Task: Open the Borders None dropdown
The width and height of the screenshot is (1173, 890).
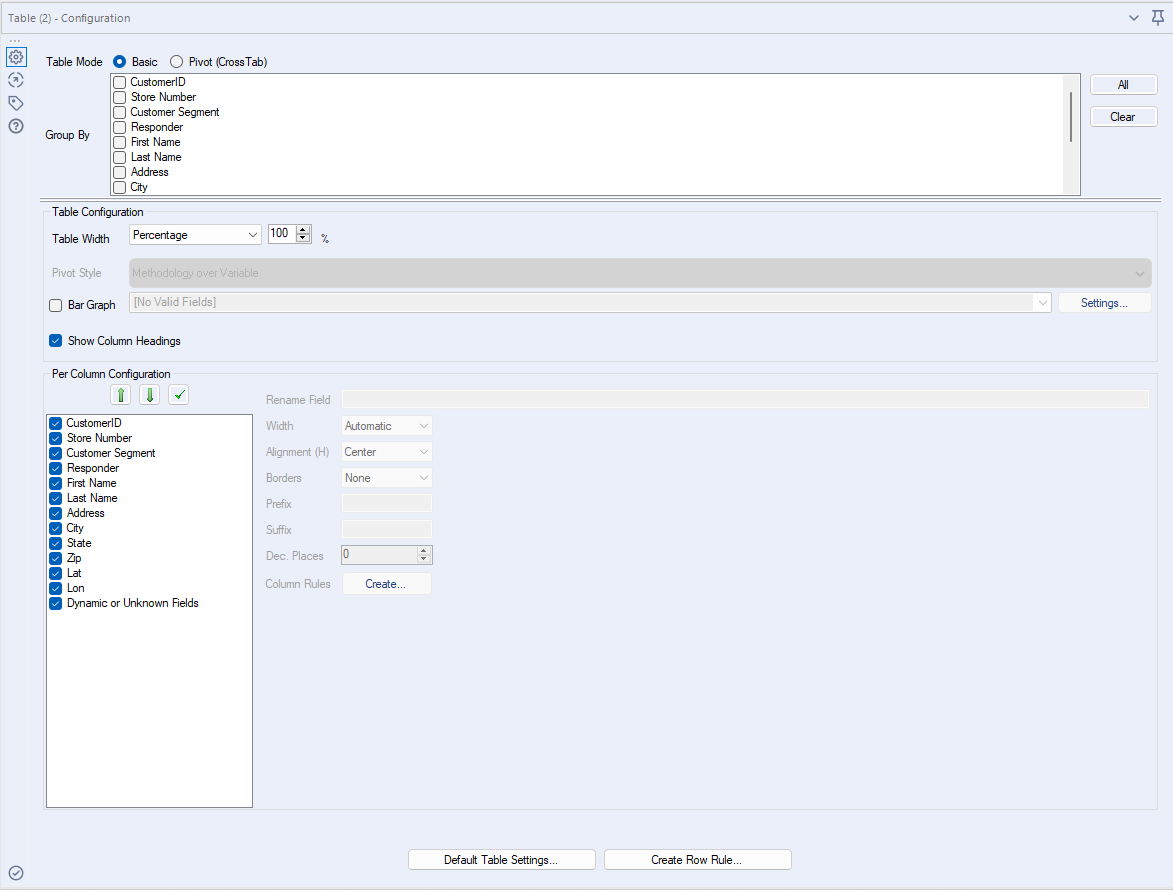Action: [x=387, y=478]
